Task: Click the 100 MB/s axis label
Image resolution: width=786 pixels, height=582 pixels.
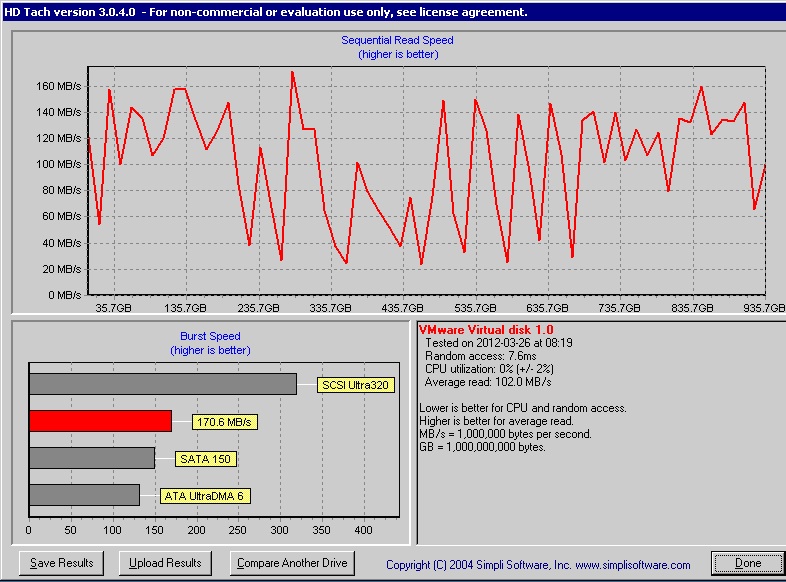Action: point(58,164)
